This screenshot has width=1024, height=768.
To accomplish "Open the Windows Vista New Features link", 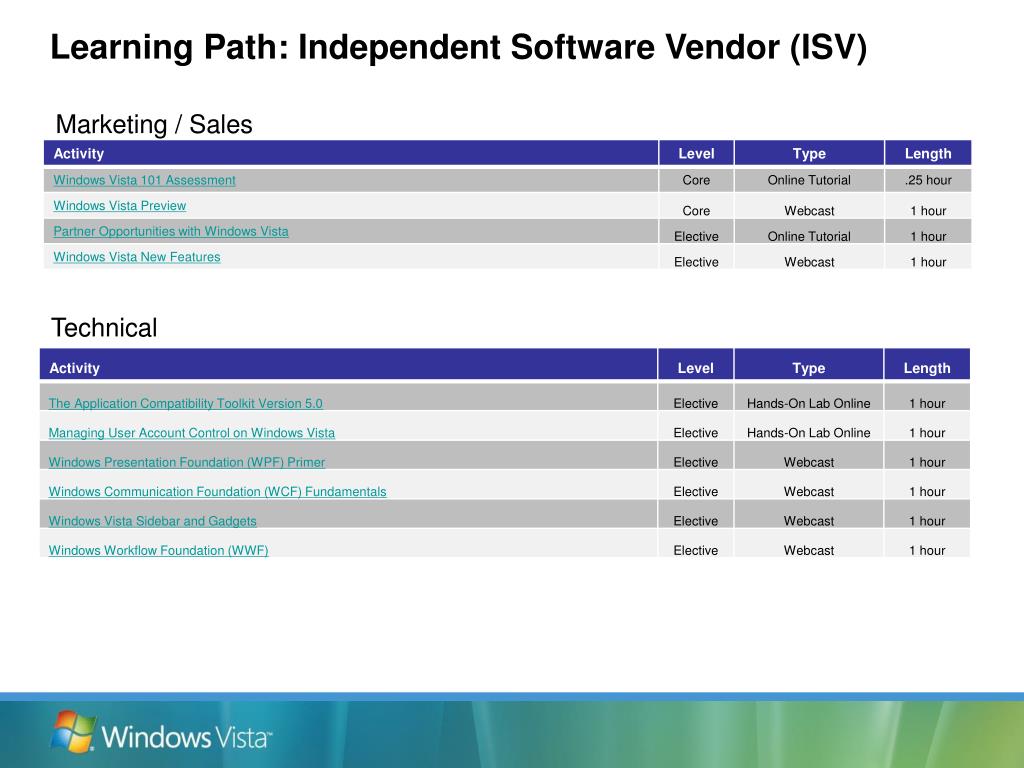I will click(x=136, y=257).
